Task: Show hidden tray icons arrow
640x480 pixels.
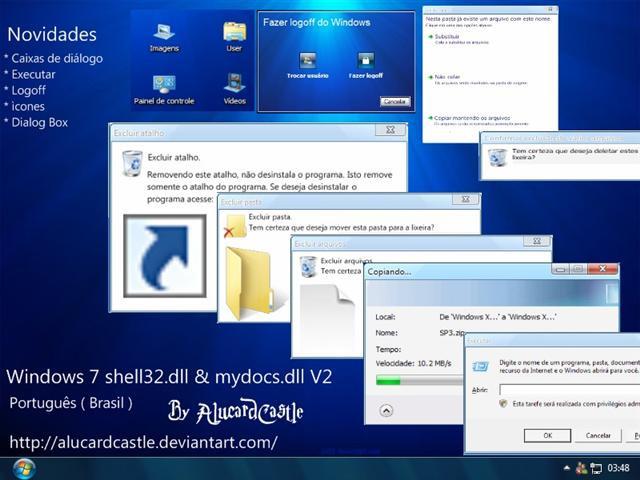Action: pyautogui.click(x=567, y=468)
